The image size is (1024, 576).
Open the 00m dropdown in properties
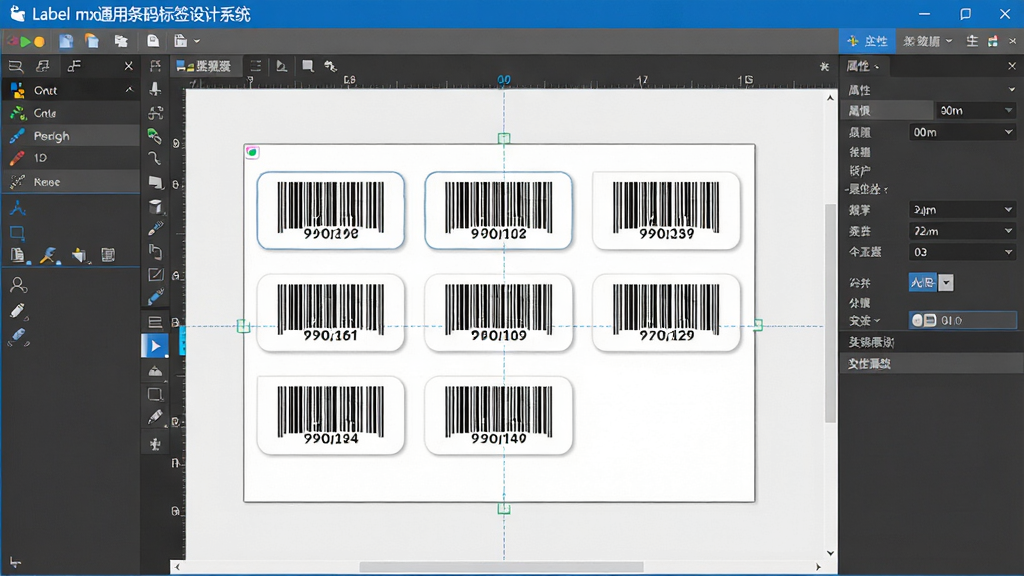963,132
